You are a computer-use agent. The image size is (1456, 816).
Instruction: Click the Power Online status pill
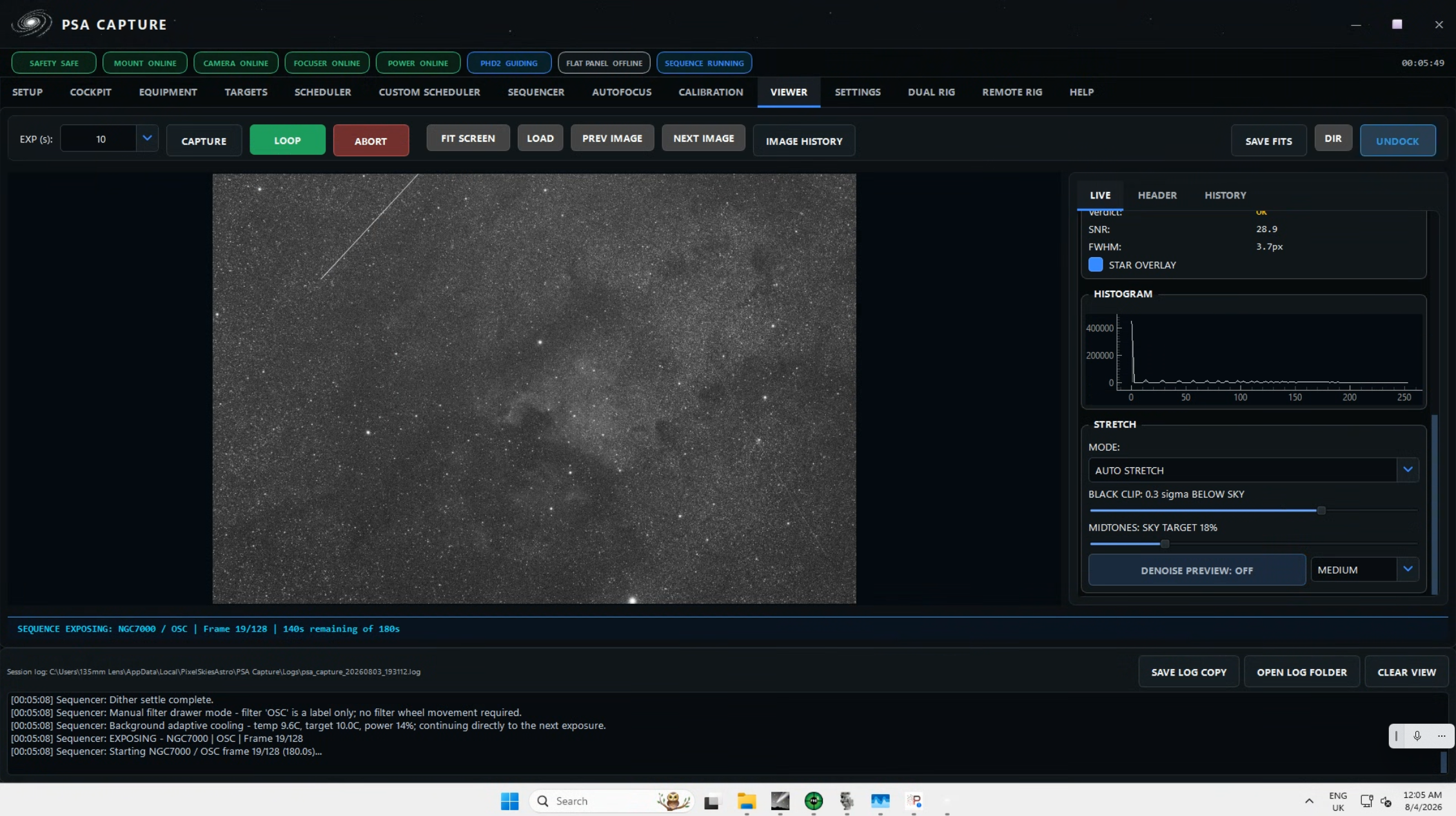418,63
